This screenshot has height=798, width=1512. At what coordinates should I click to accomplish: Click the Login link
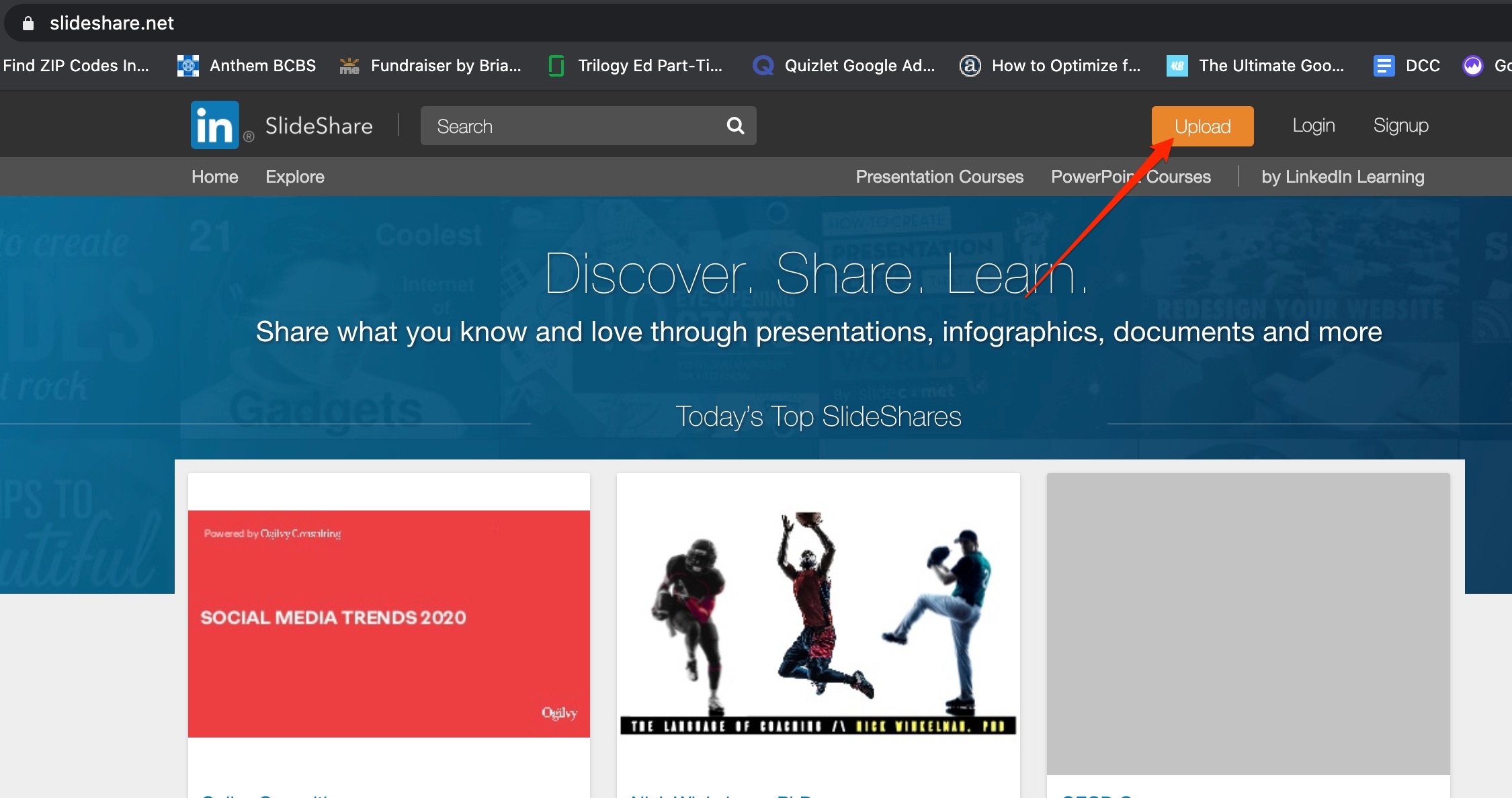(x=1313, y=126)
